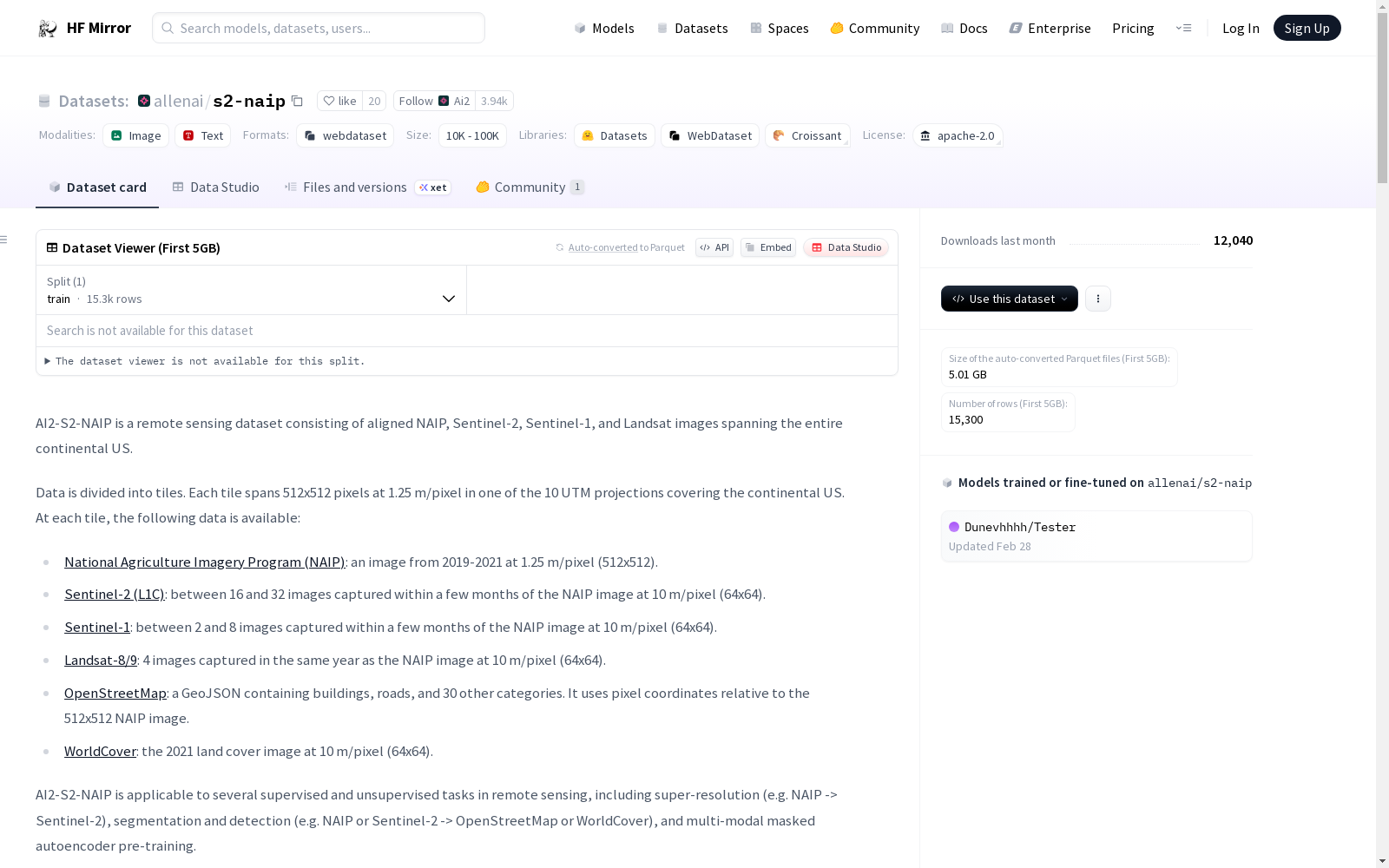Click the disabled search field in viewer

point(467,331)
